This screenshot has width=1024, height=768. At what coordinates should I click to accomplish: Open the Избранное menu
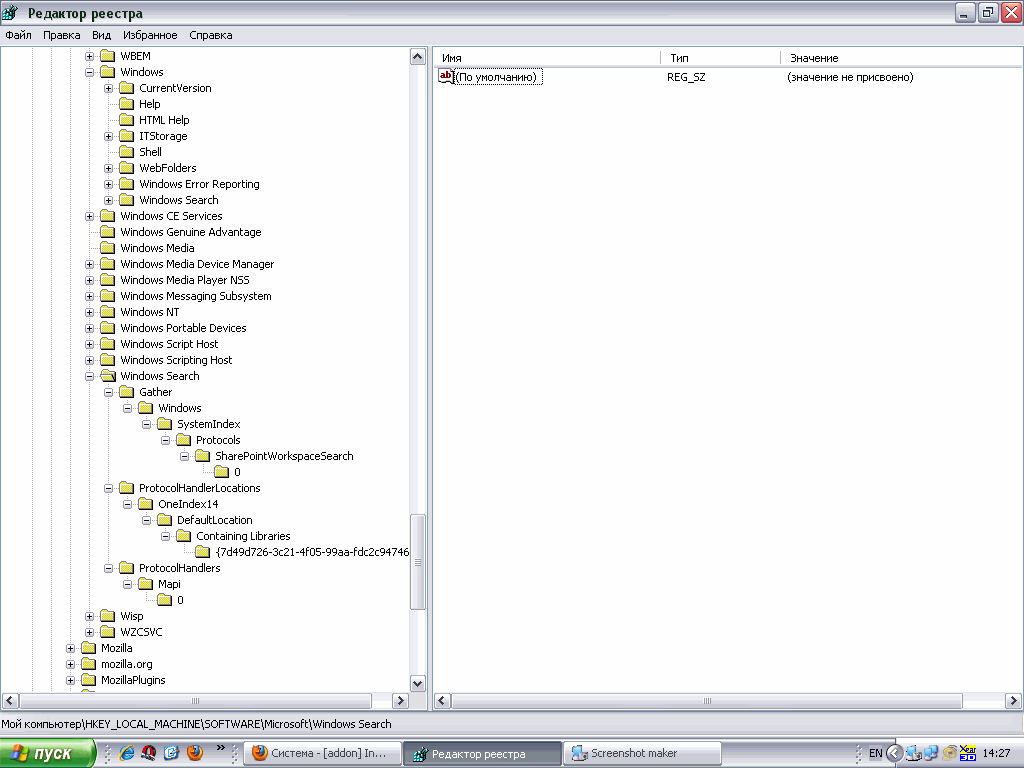click(149, 35)
